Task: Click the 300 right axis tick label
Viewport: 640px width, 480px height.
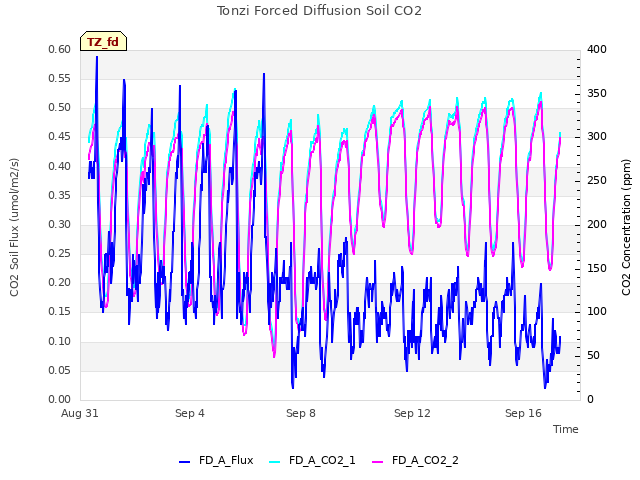Action: coord(597,136)
